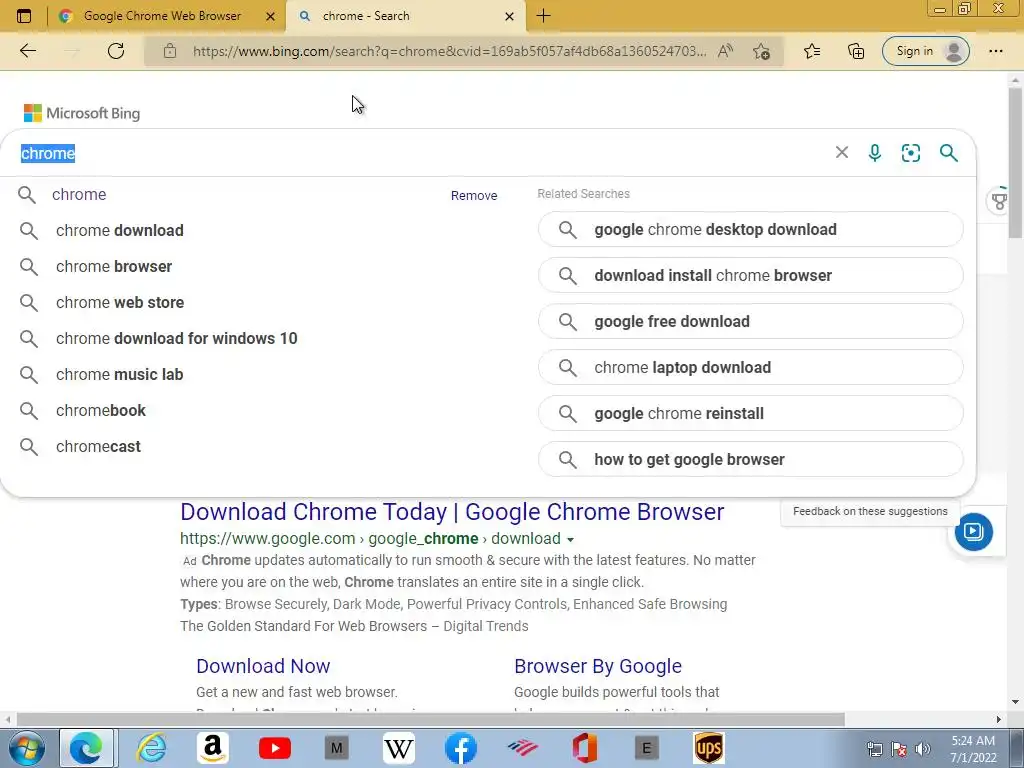
Task: Open the Collections icon
Action: coord(856,51)
